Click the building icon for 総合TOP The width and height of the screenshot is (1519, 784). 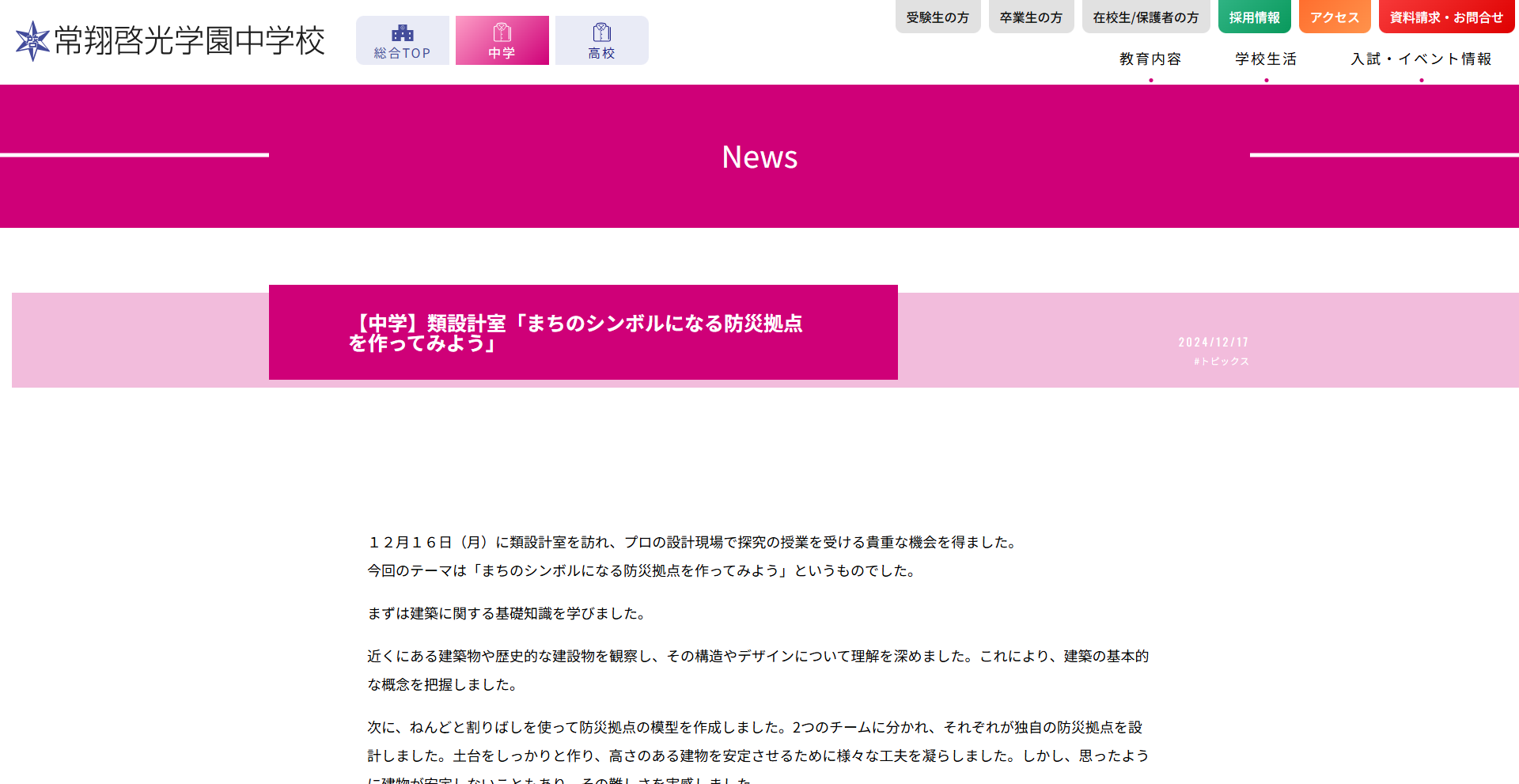tap(403, 32)
